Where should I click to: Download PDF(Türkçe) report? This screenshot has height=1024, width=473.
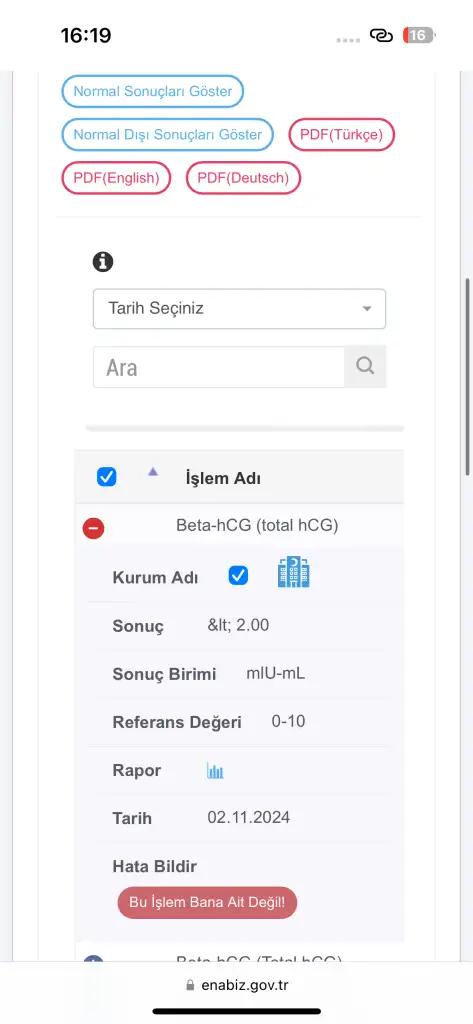(x=342, y=135)
